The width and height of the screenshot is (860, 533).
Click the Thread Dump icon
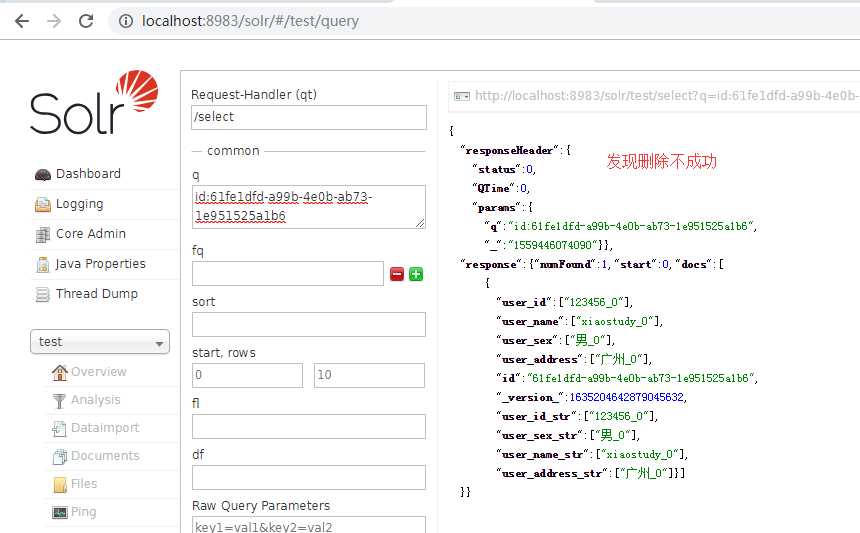pos(43,294)
